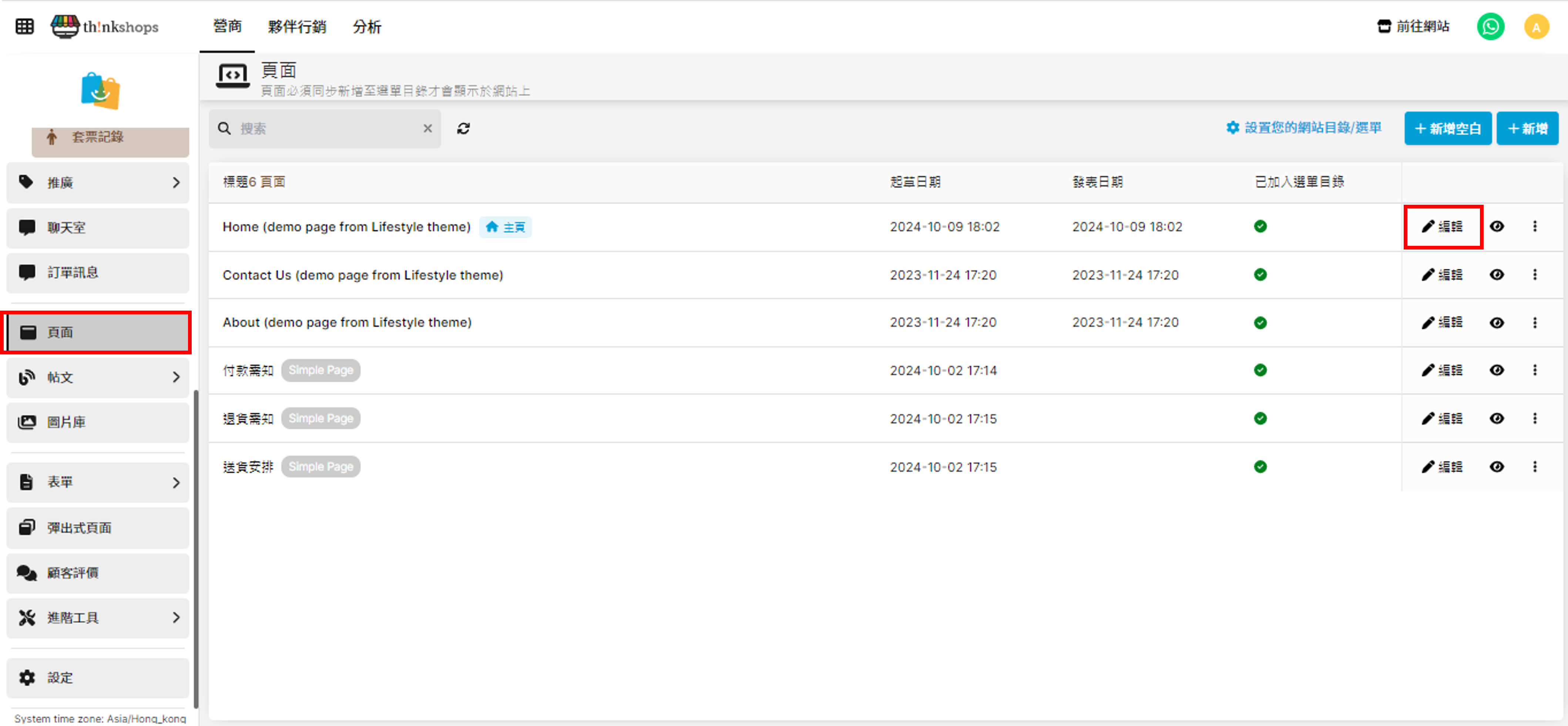Switch to 夥伴行銷 top tab
The image size is (1568, 726).
point(297,27)
